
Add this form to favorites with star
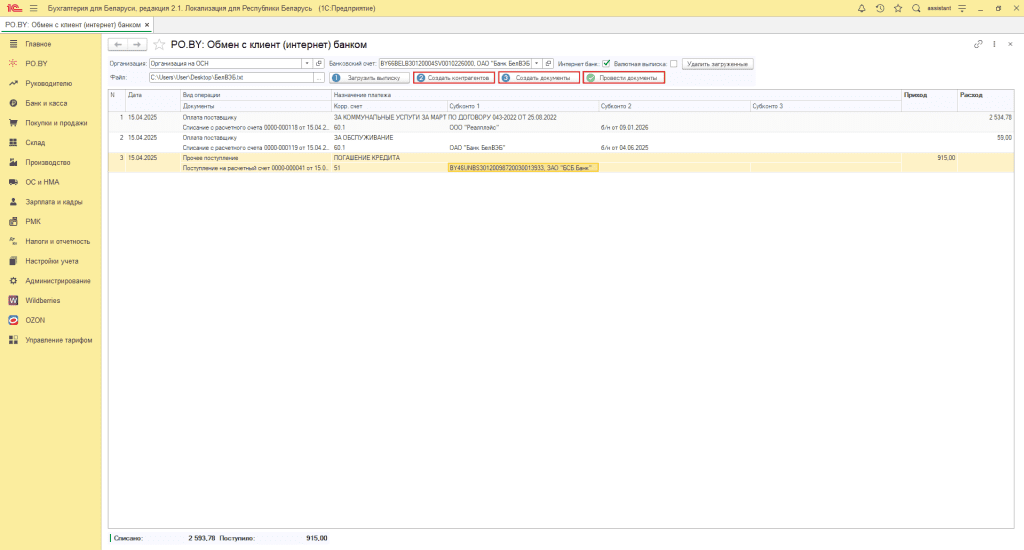pos(159,45)
